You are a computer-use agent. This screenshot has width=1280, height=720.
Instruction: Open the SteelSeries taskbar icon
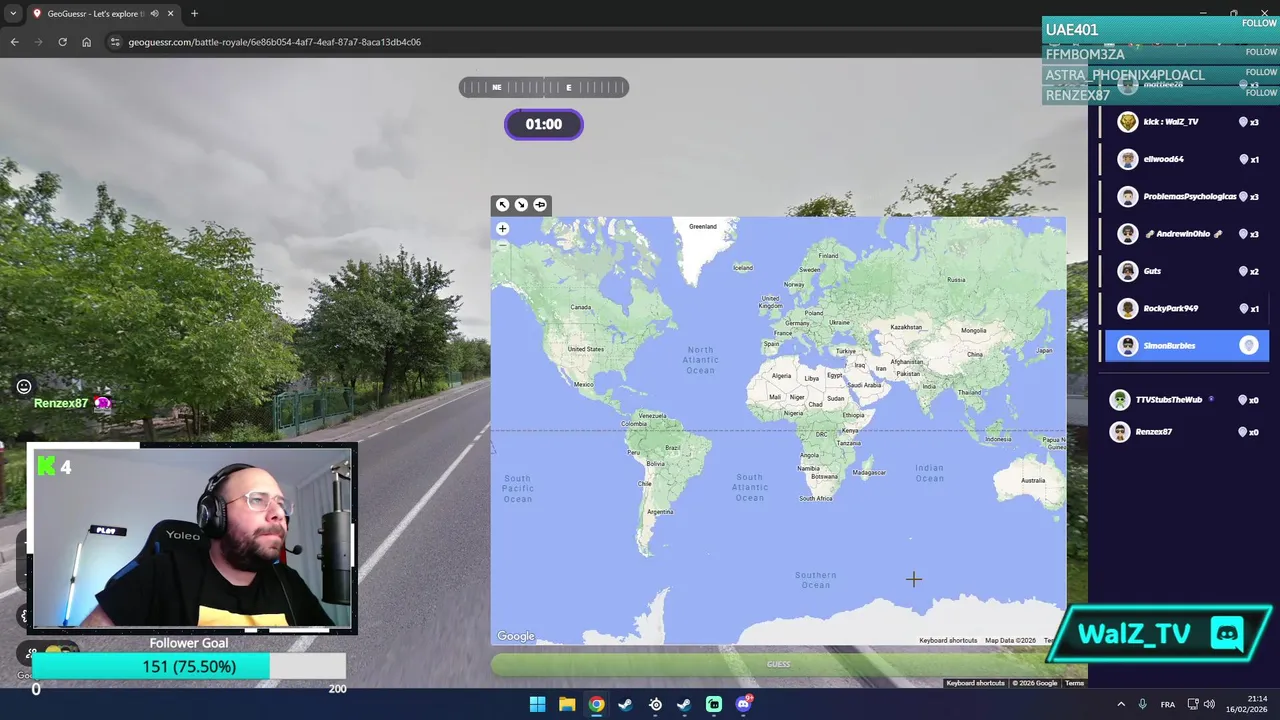point(655,704)
